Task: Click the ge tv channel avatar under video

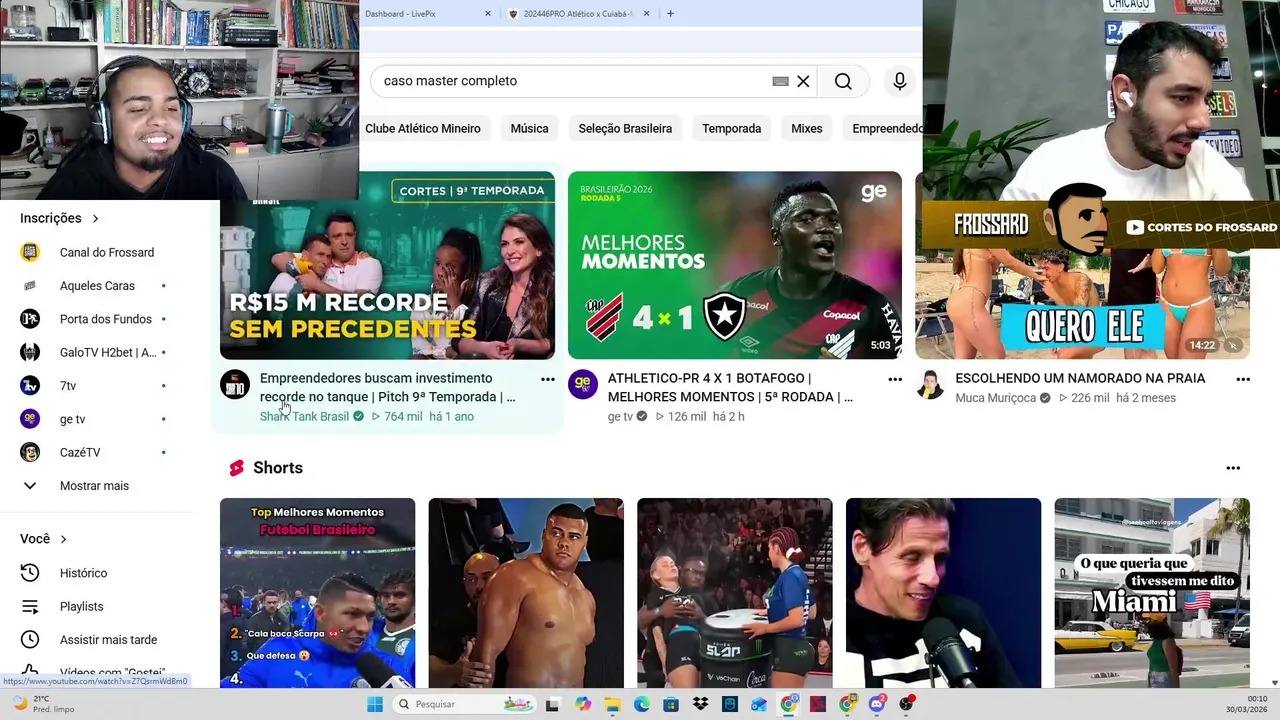Action: click(583, 384)
